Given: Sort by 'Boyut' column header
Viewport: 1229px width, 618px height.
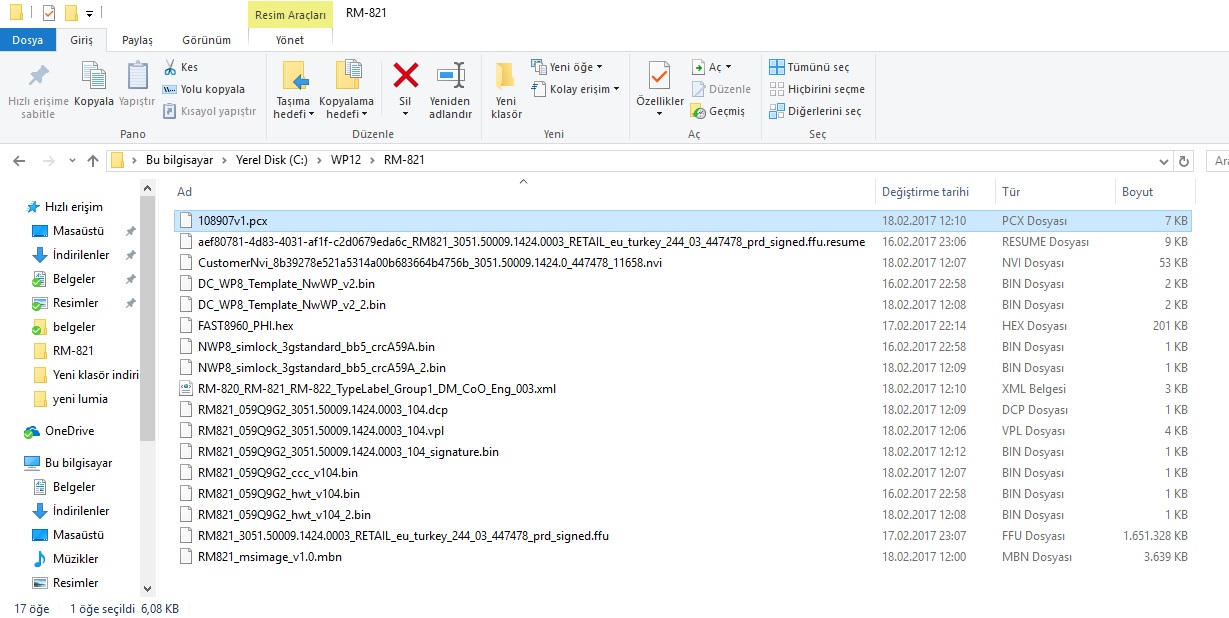Looking at the screenshot, I should point(1137,191).
